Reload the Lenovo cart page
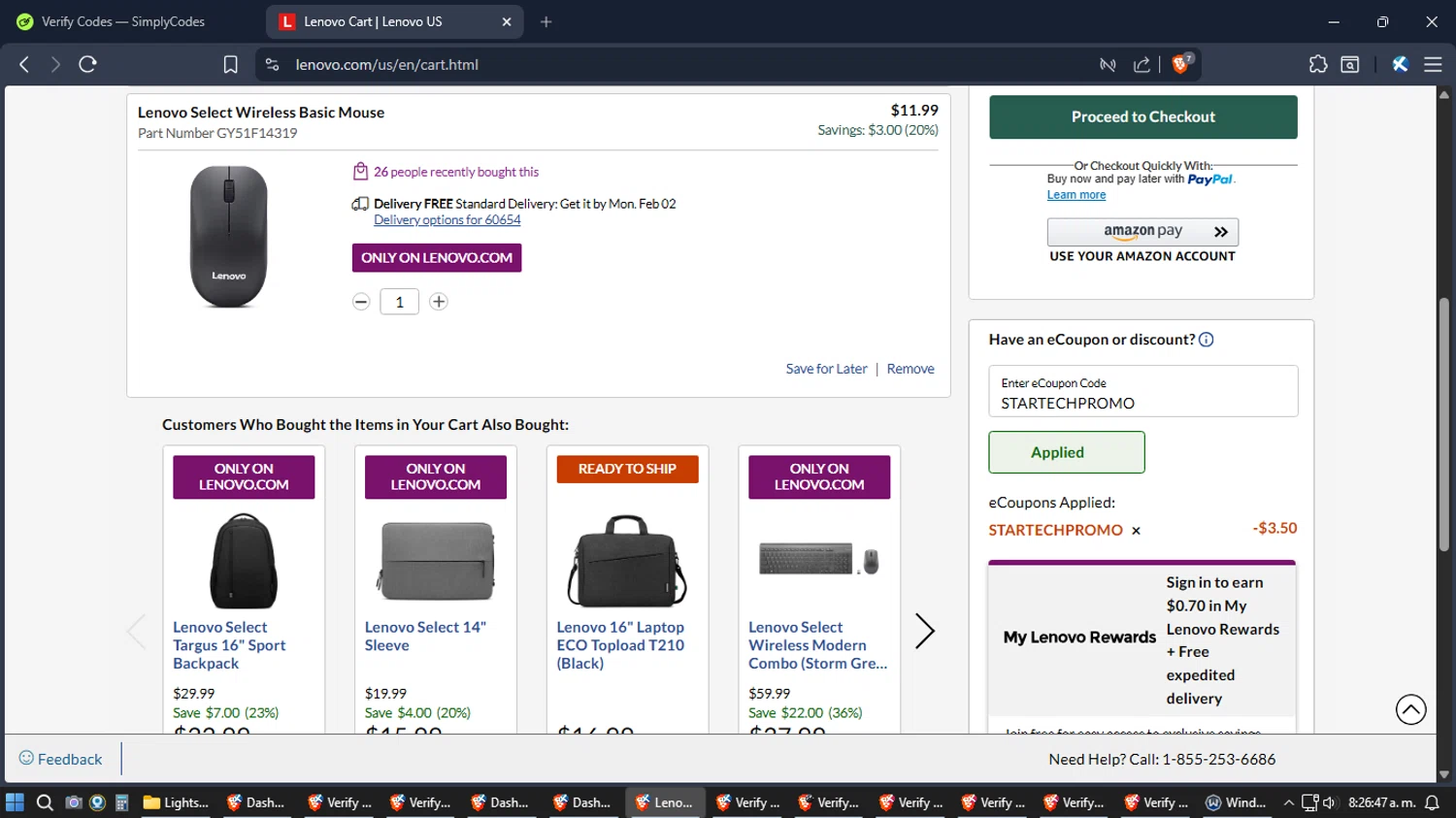The height and width of the screenshot is (818, 1456). pyautogui.click(x=87, y=64)
